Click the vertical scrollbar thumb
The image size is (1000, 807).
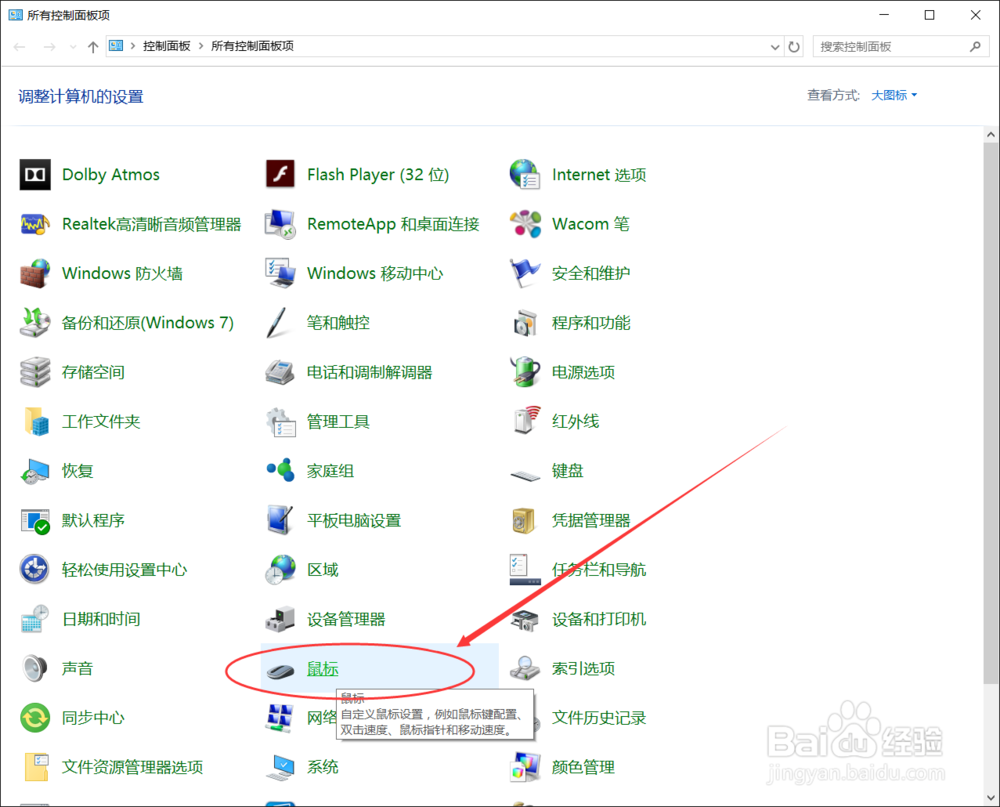[x=990, y=413]
